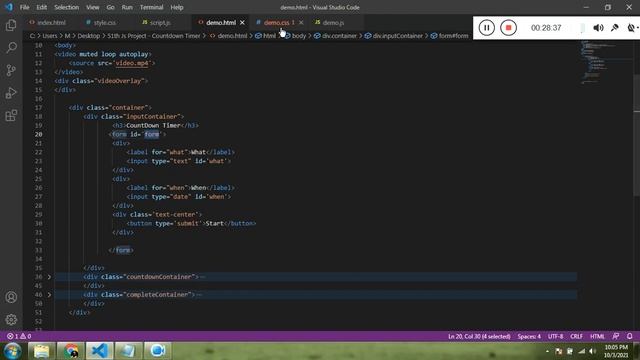This screenshot has height=360, width=640.
Task: Change indentation via Spaces: 4
Action: (x=529, y=336)
